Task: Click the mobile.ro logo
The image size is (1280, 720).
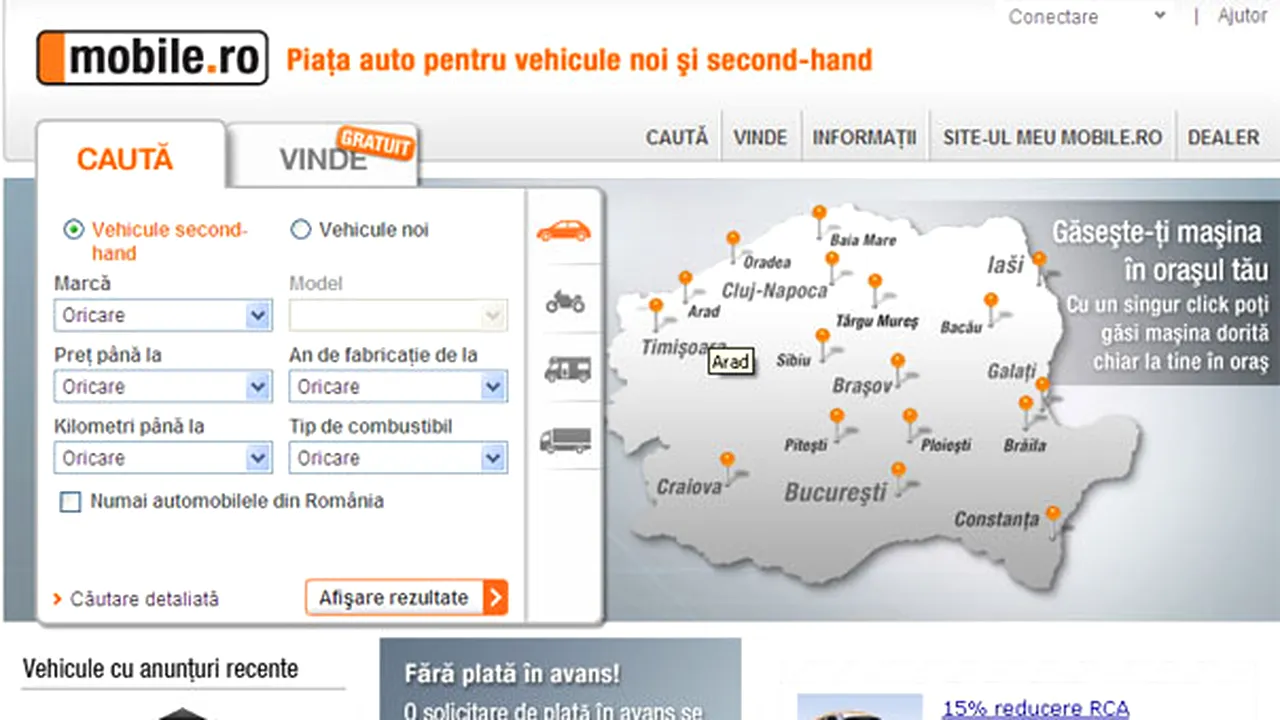Action: coord(153,58)
